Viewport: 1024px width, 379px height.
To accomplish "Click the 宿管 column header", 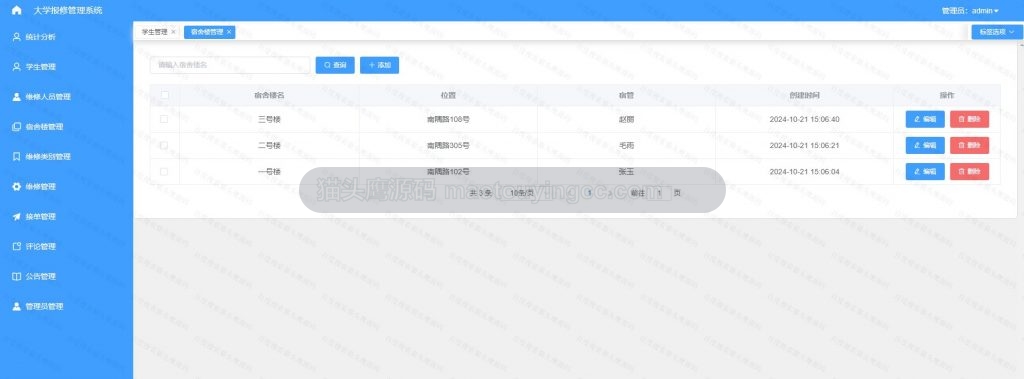I will click(x=626, y=95).
